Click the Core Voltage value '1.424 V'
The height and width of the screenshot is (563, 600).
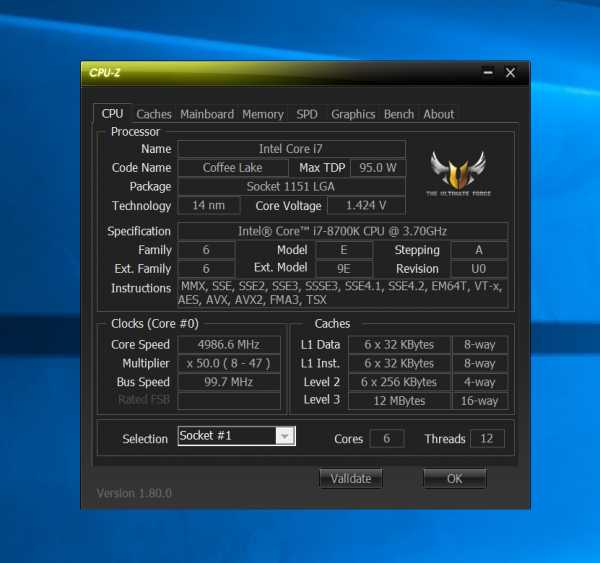366,206
